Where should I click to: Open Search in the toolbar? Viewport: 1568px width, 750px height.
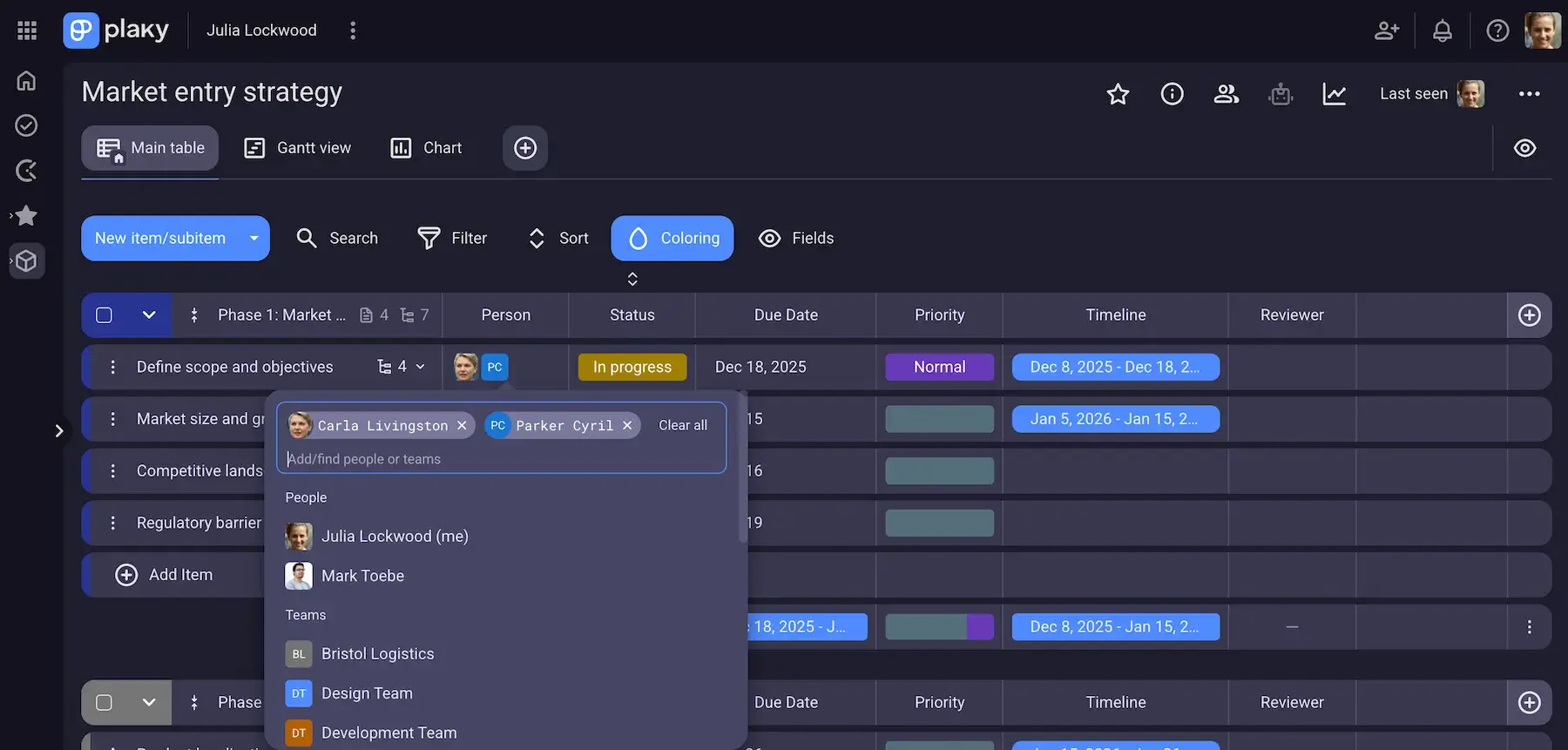coord(336,239)
